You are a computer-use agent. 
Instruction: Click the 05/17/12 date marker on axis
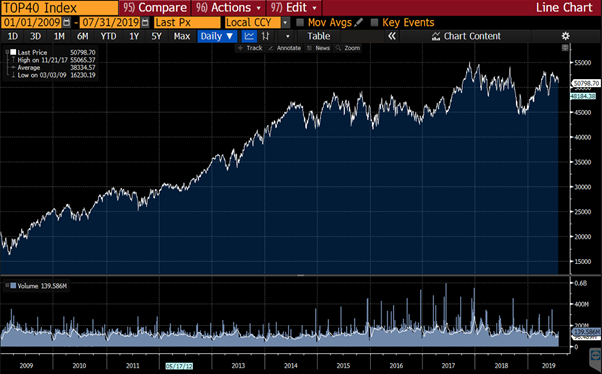[179, 366]
